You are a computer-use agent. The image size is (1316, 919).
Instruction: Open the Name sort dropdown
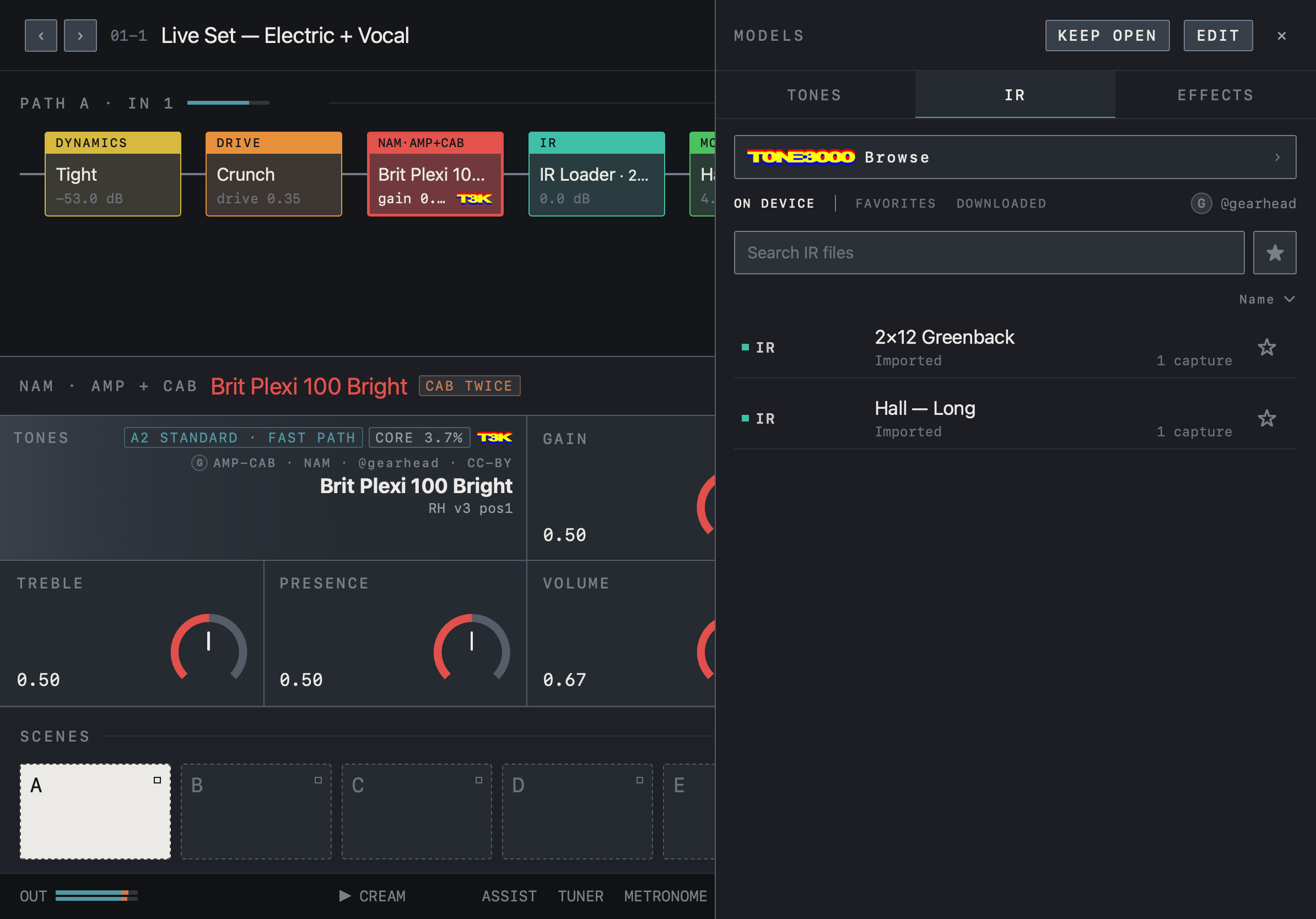1267,299
